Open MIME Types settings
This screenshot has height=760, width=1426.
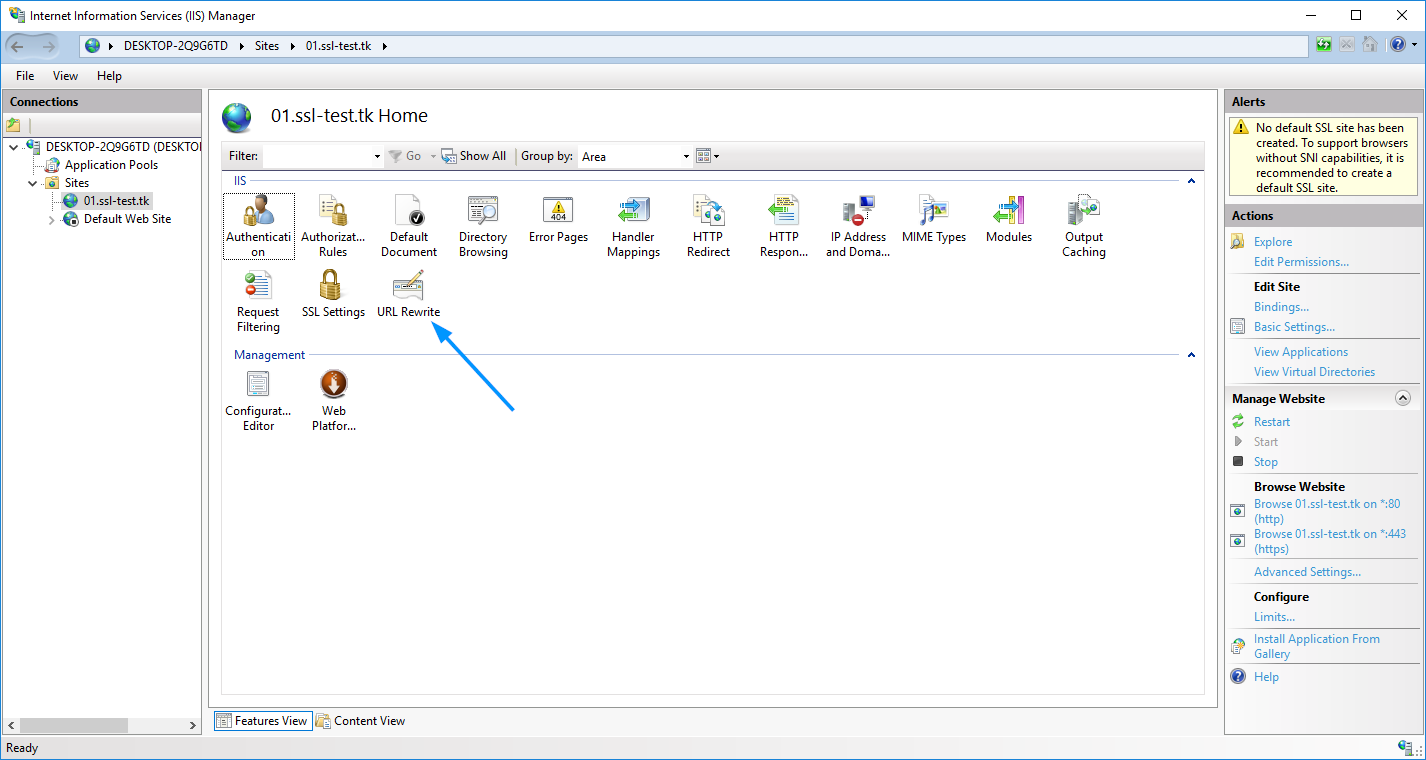933,220
